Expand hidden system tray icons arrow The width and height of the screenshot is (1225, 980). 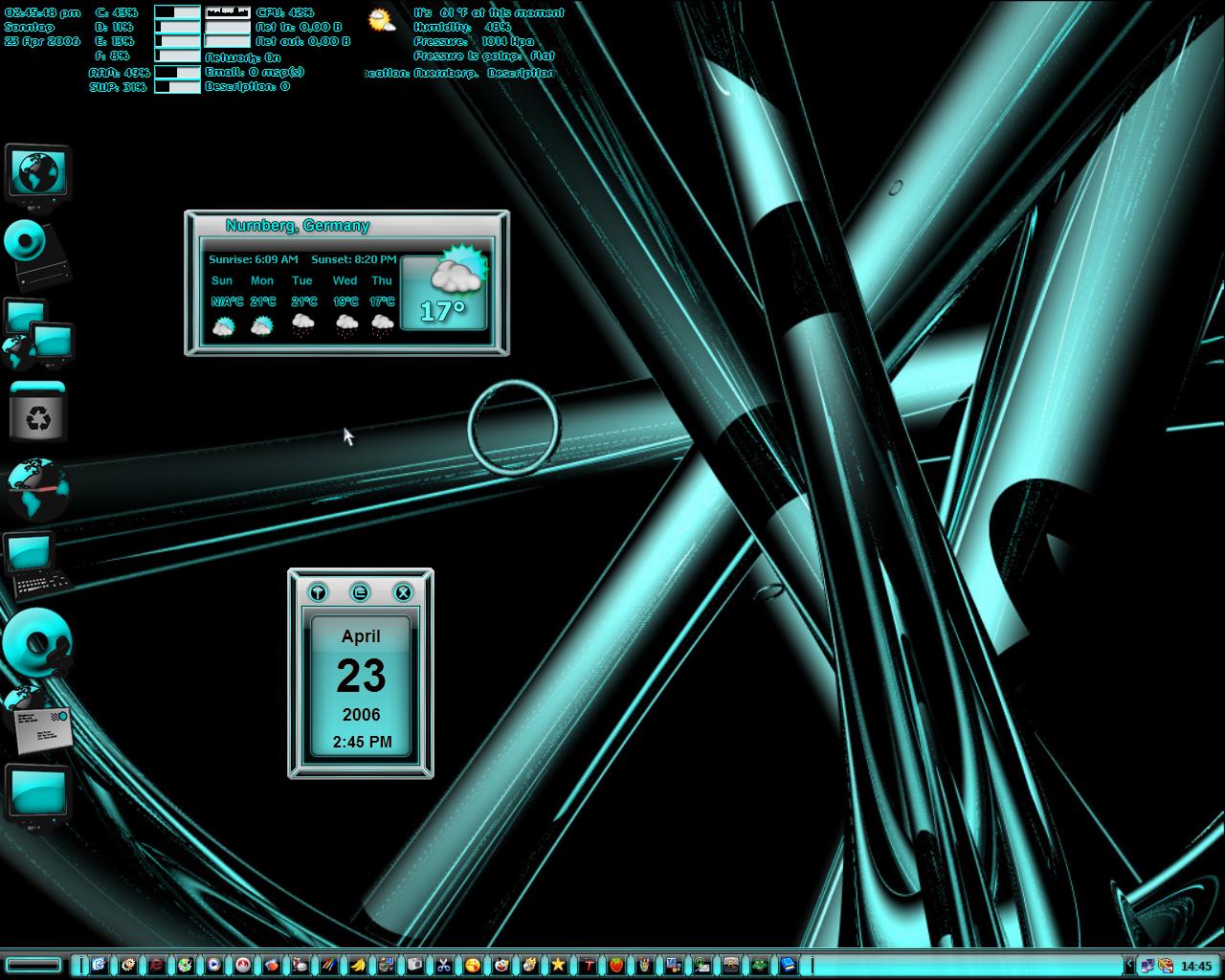coord(1129,966)
